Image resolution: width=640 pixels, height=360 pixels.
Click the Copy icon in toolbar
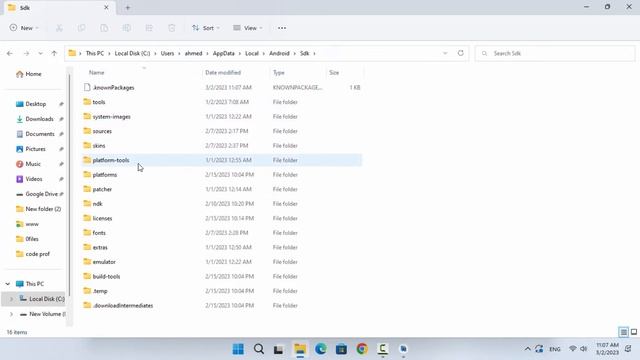pos(82,28)
